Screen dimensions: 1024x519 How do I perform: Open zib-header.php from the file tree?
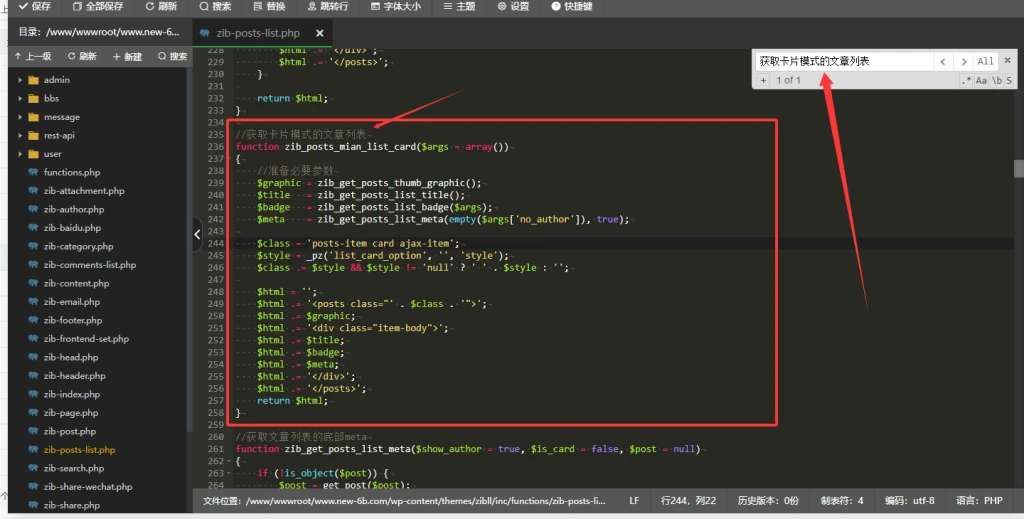point(74,376)
